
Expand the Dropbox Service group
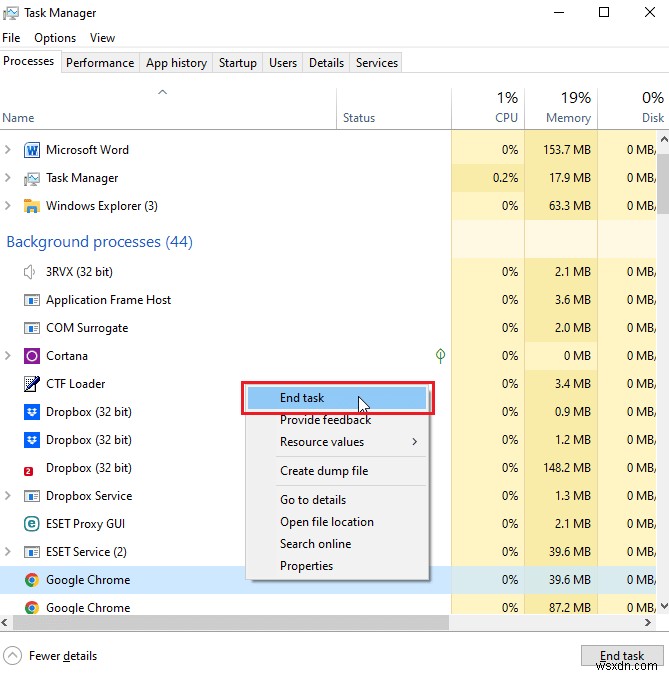(7, 496)
